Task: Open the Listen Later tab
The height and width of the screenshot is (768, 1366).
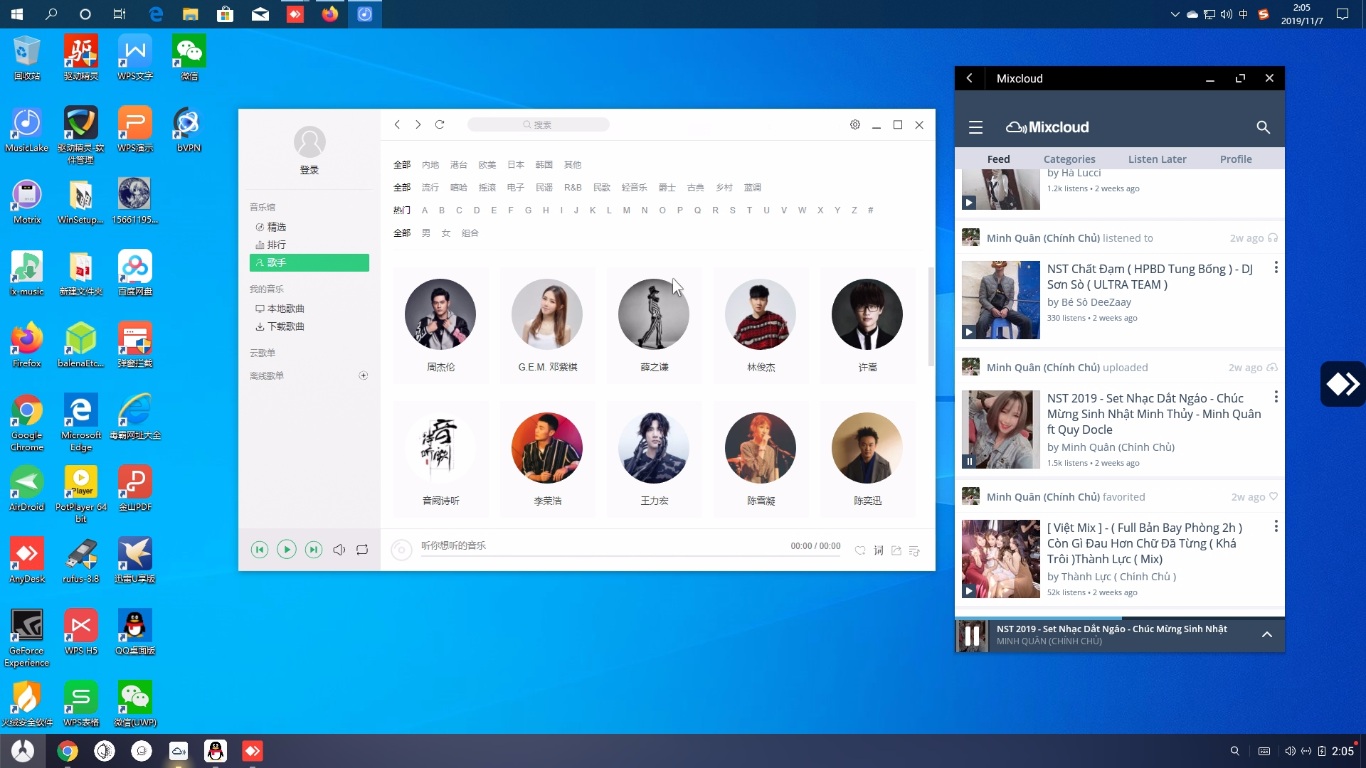Action: pyautogui.click(x=1157, y=159)
